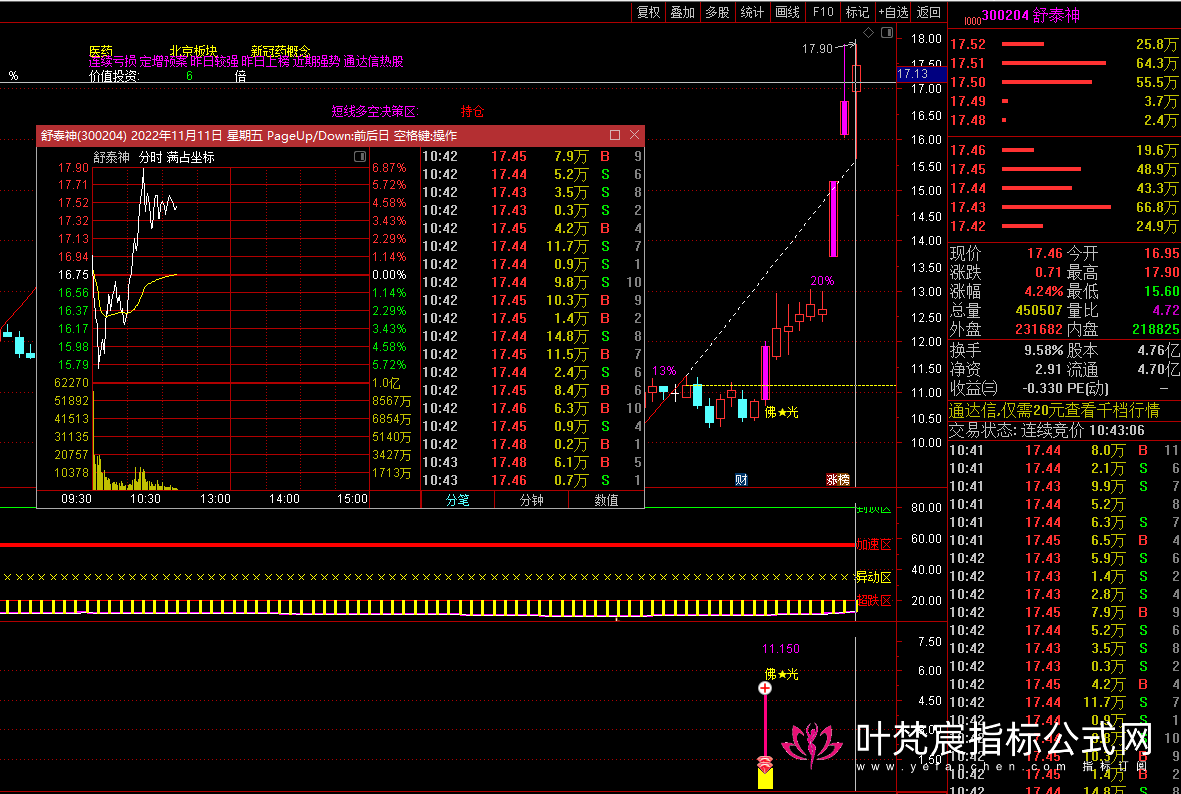Select the 北京板块 sector tag

[x=193, y=51]
